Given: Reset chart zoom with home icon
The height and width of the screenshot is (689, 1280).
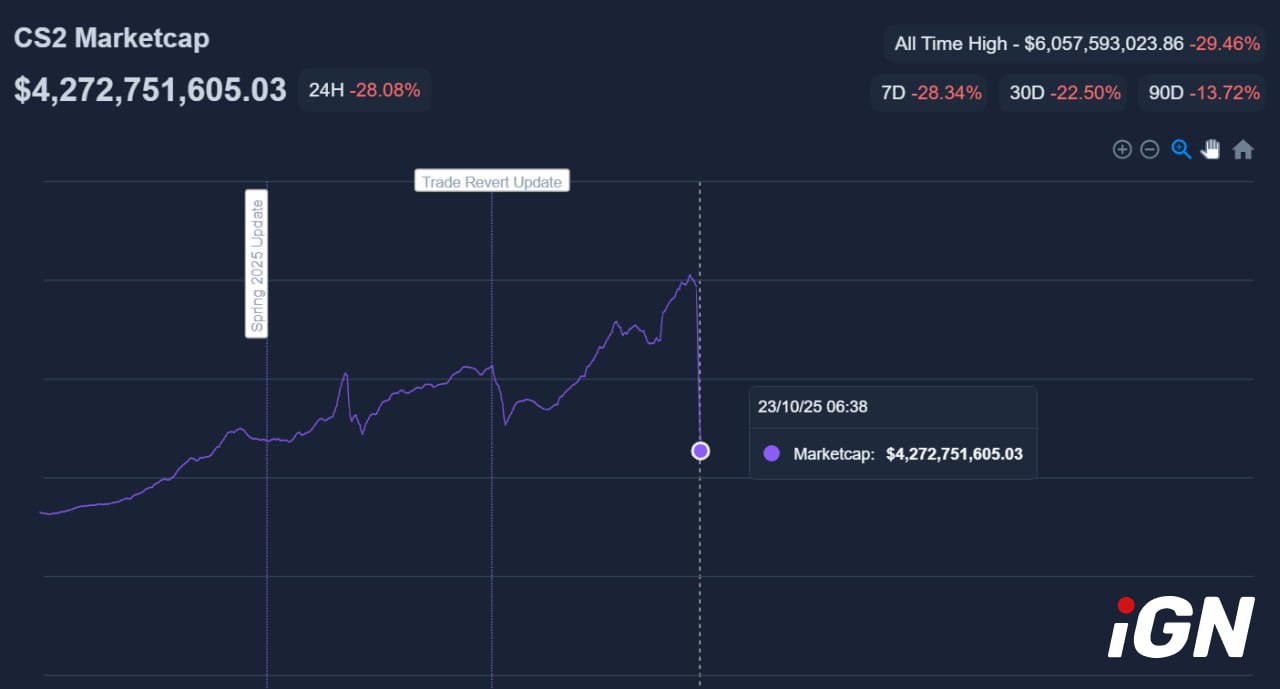Looking at the screenshot, I should tap(1243, 150).
